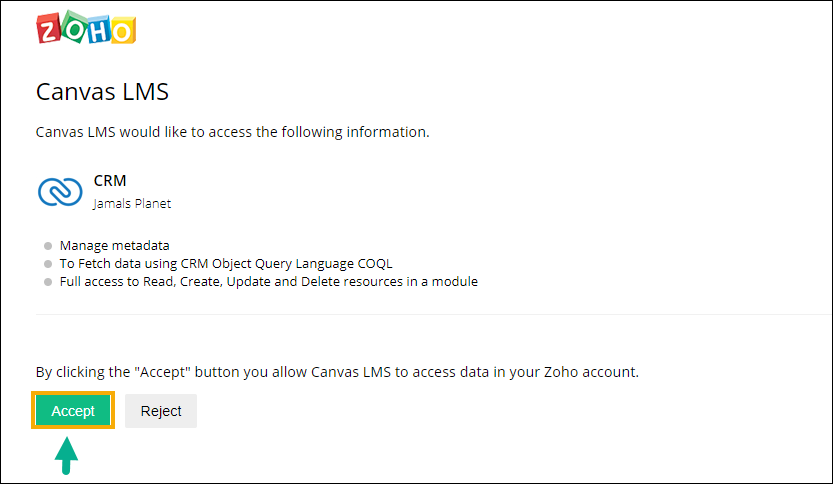
Task: Click the bullet beside Full access permission
Action: (48, 282)
